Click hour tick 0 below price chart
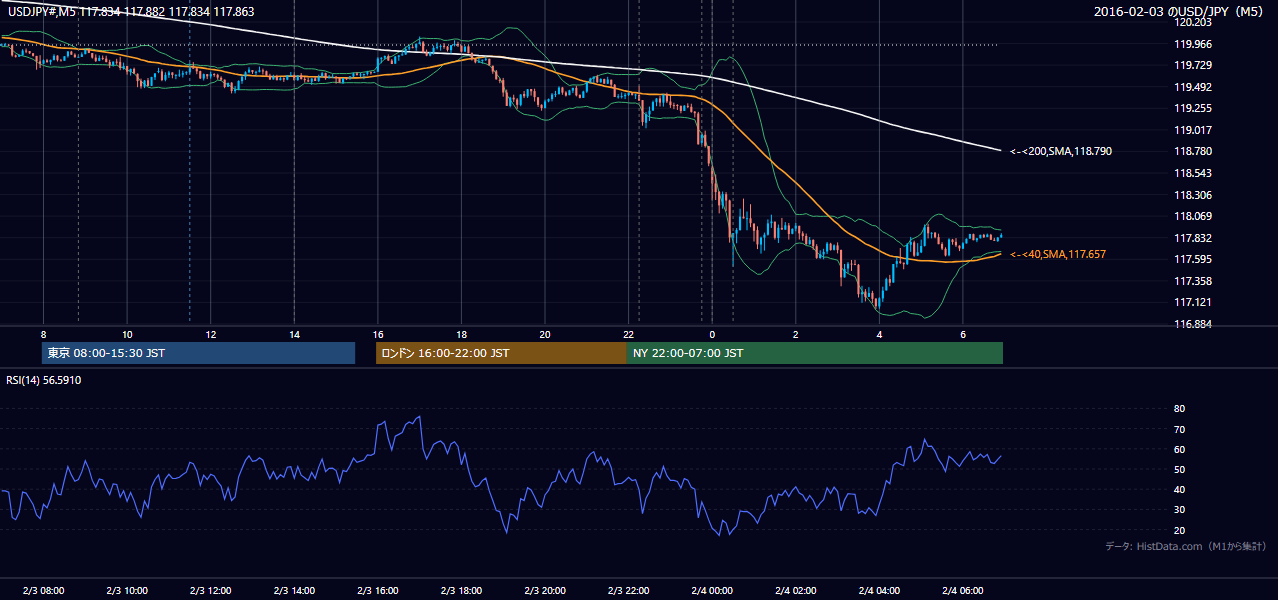 [712, 333]
